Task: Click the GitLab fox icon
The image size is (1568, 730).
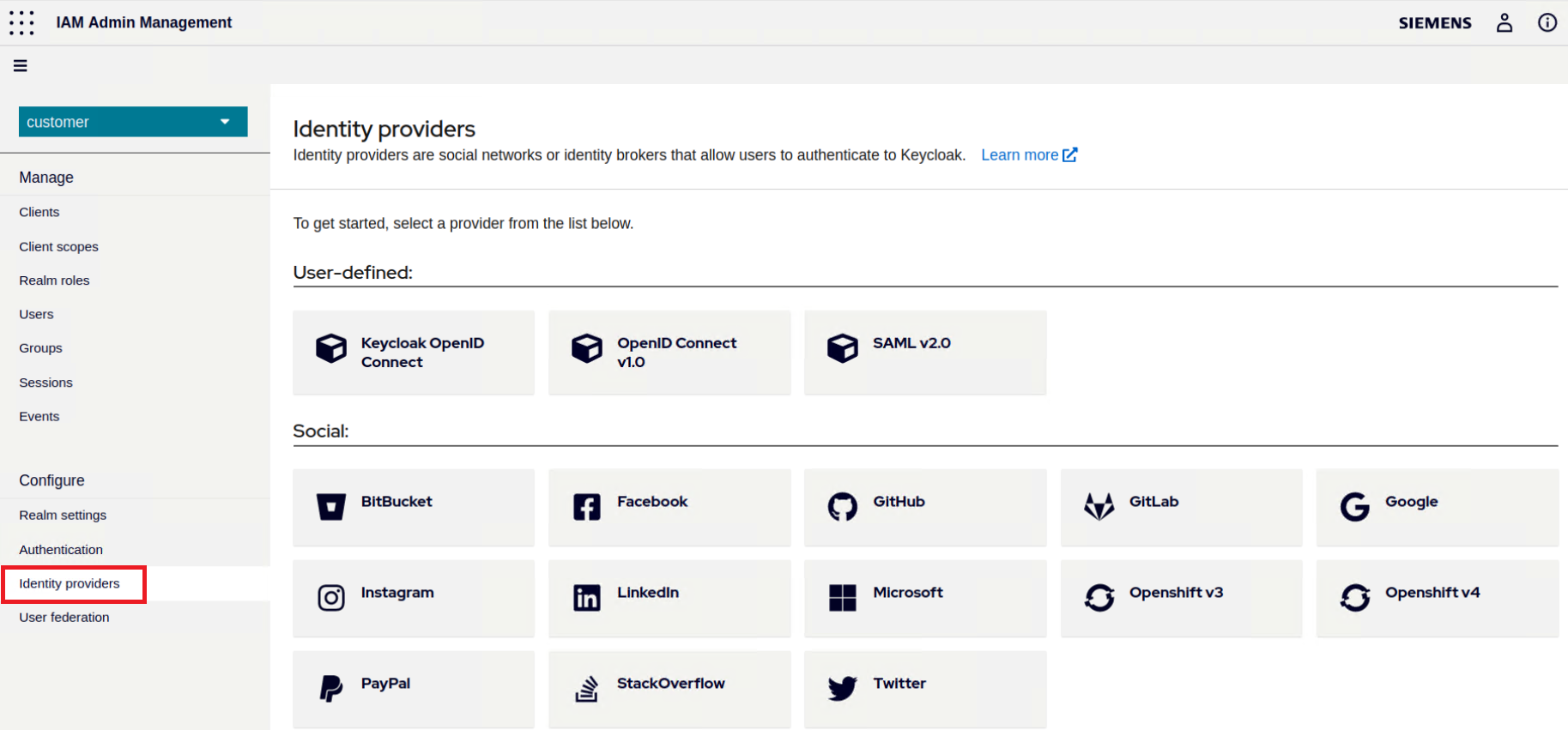Action: tap(1099, 507)
